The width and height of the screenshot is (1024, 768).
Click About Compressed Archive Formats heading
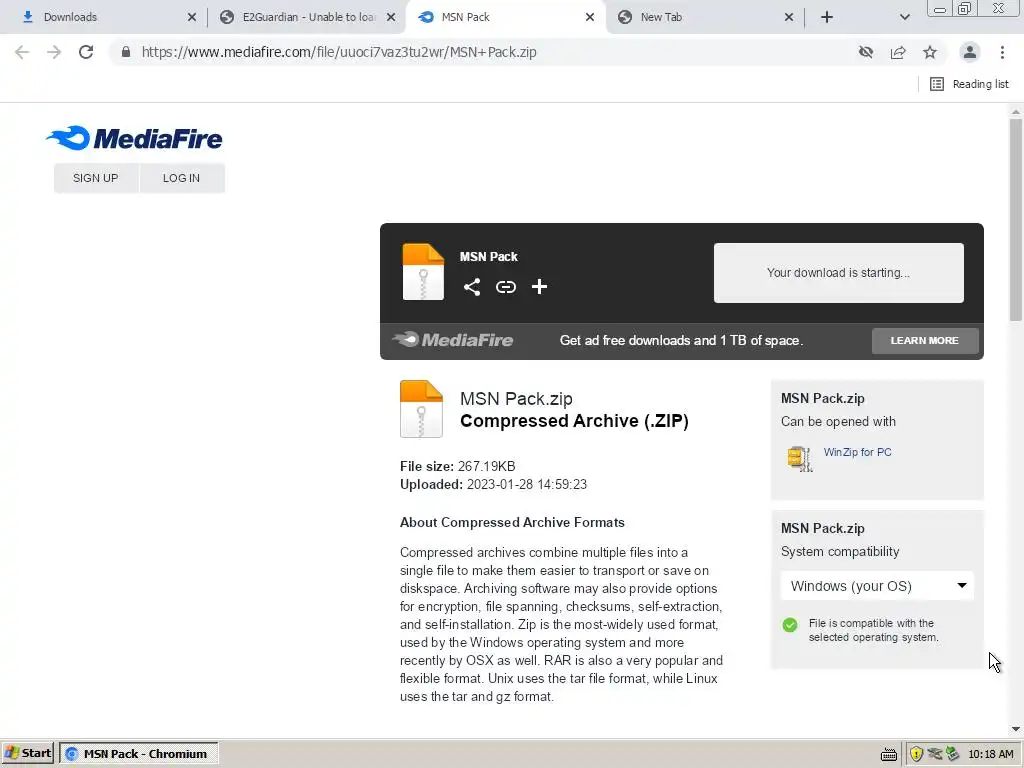pyautogui.click(x=512, y=522)
